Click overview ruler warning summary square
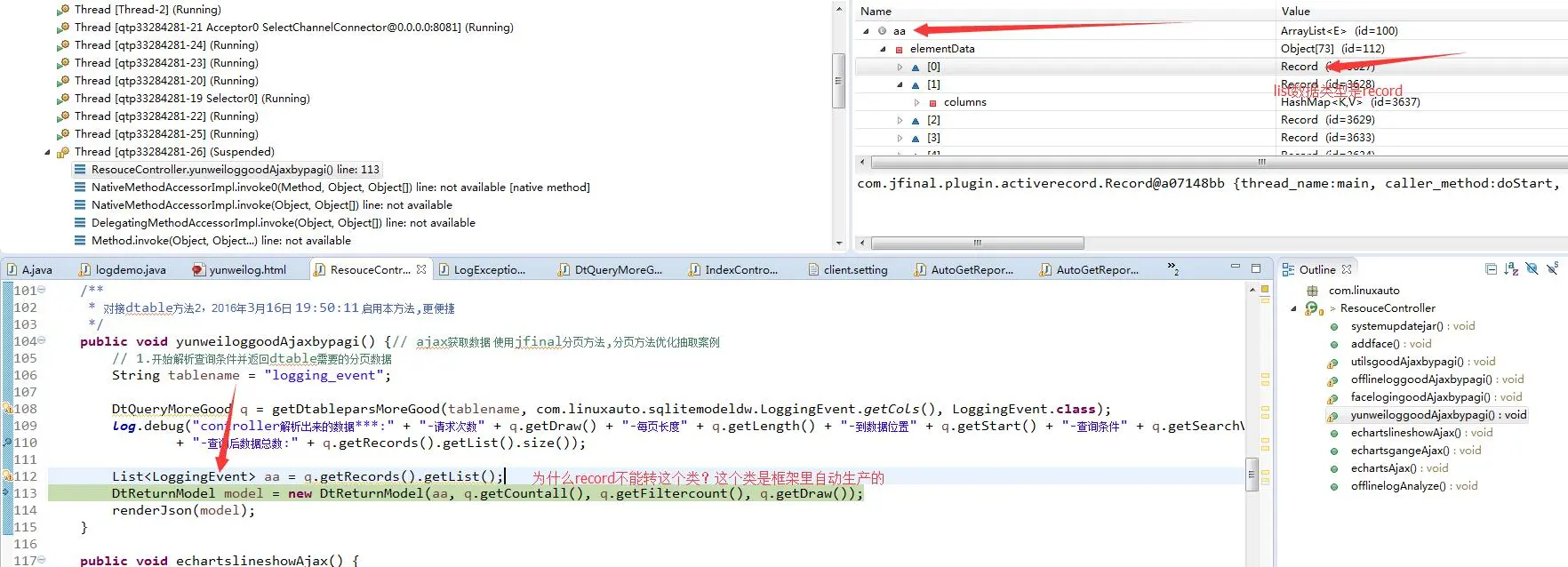Viewport: 1568px width, 567px height. coord(1265,290)
